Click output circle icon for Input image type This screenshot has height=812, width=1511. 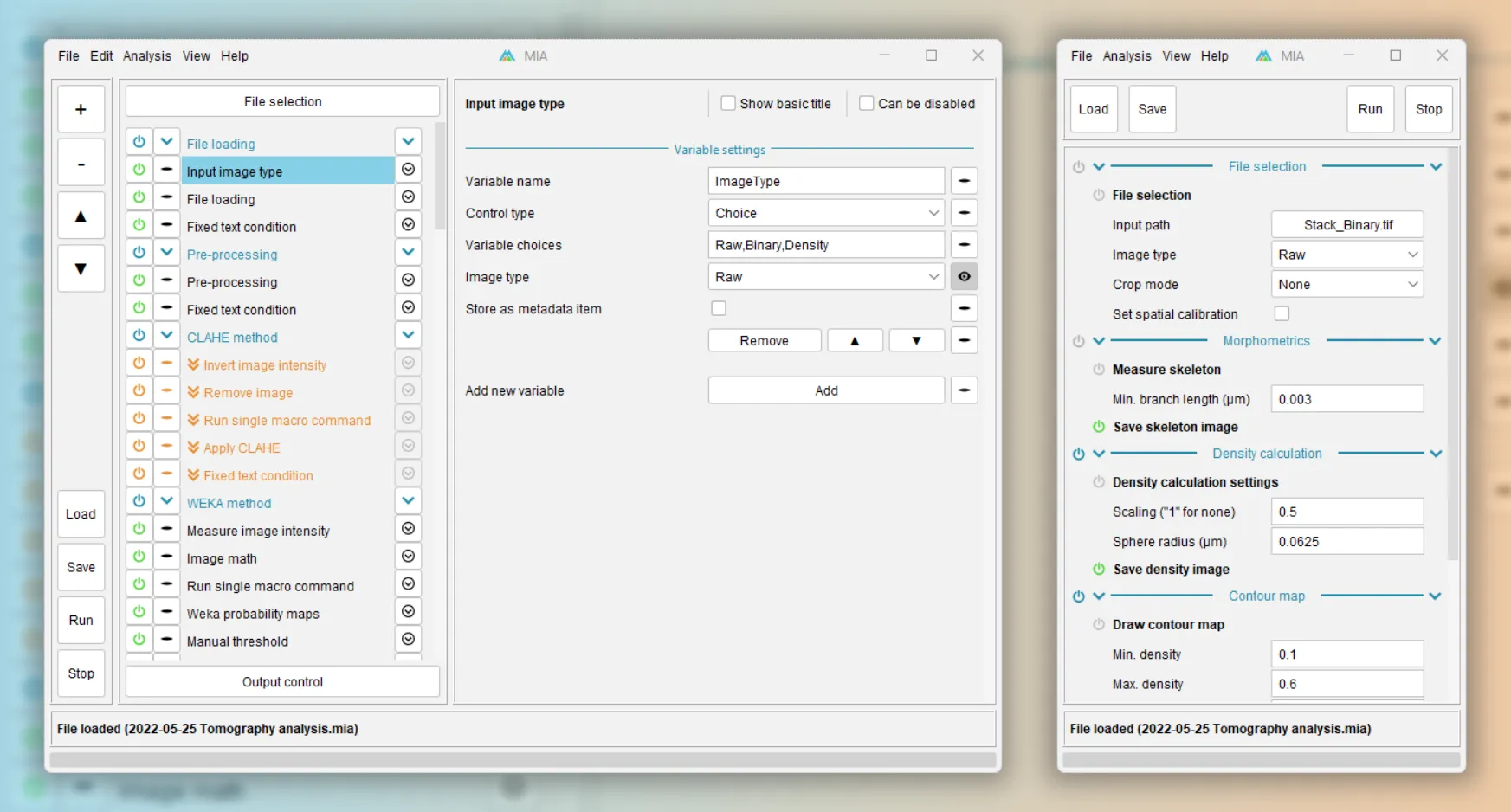point(408,170)
